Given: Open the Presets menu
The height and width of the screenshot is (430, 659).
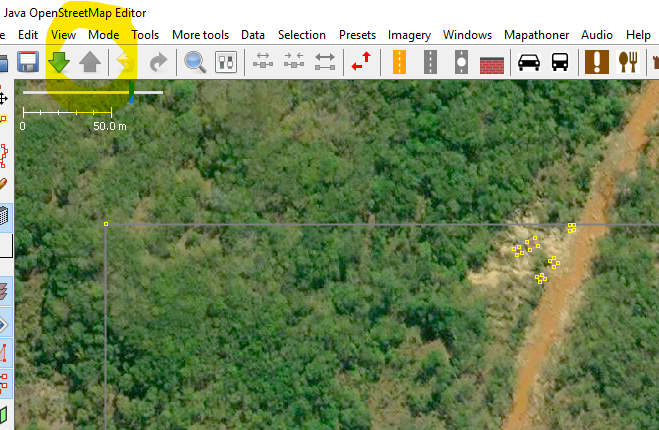Looking at the screenshot, I should [357, 34].
